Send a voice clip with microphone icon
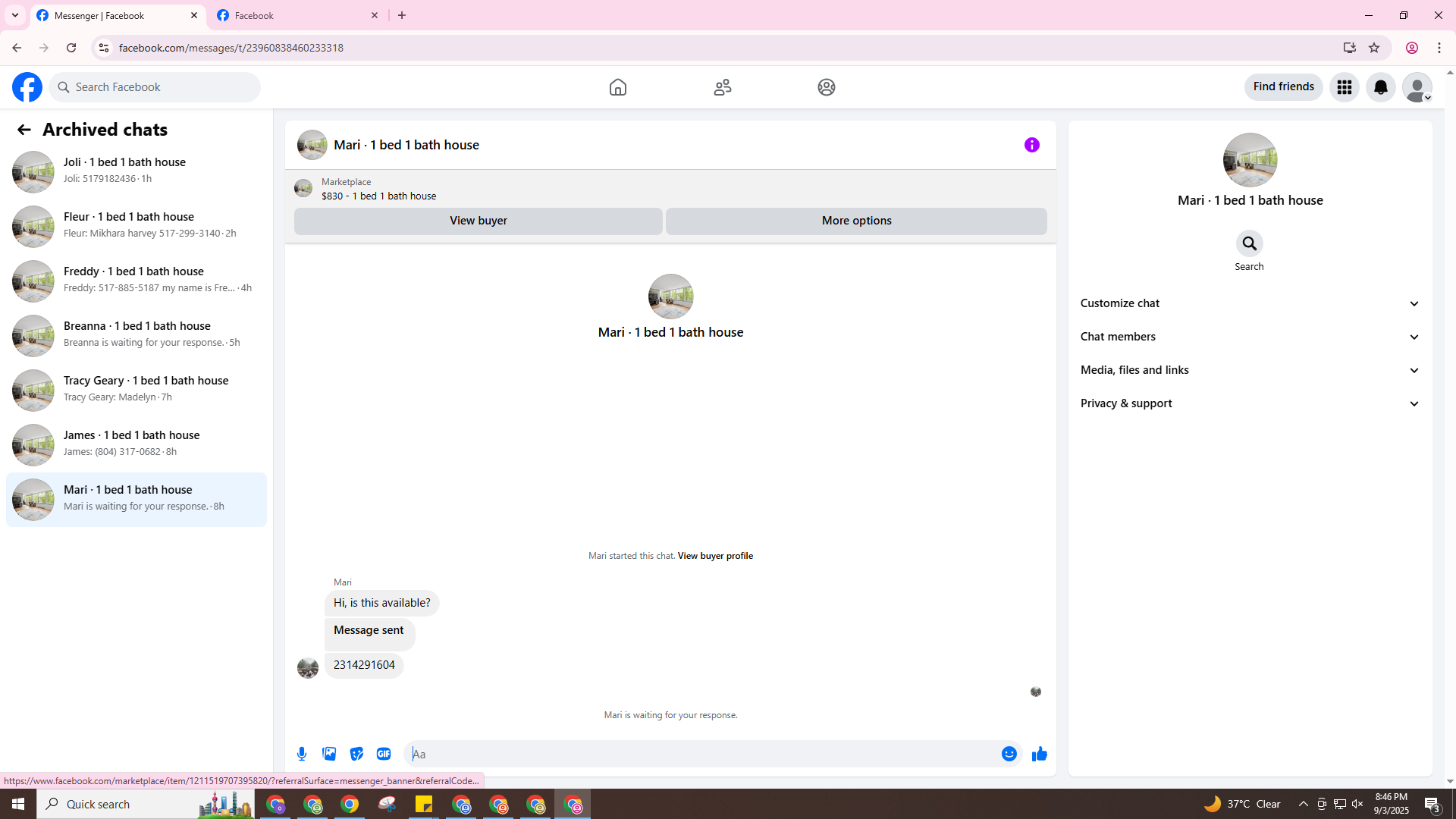Image resolution: width=1456 pixels, height=819 pixels. [x=302, y=754]
